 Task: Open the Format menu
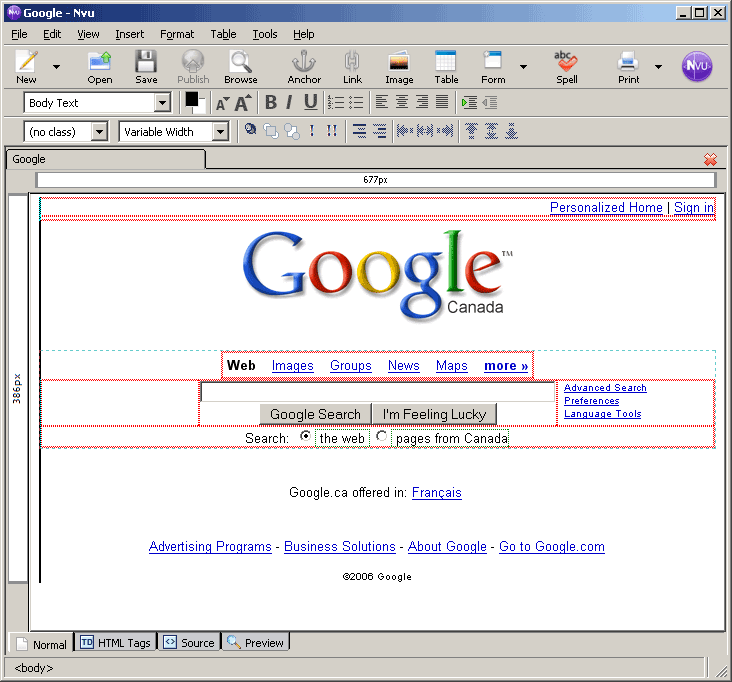click(x=177, y=34)
